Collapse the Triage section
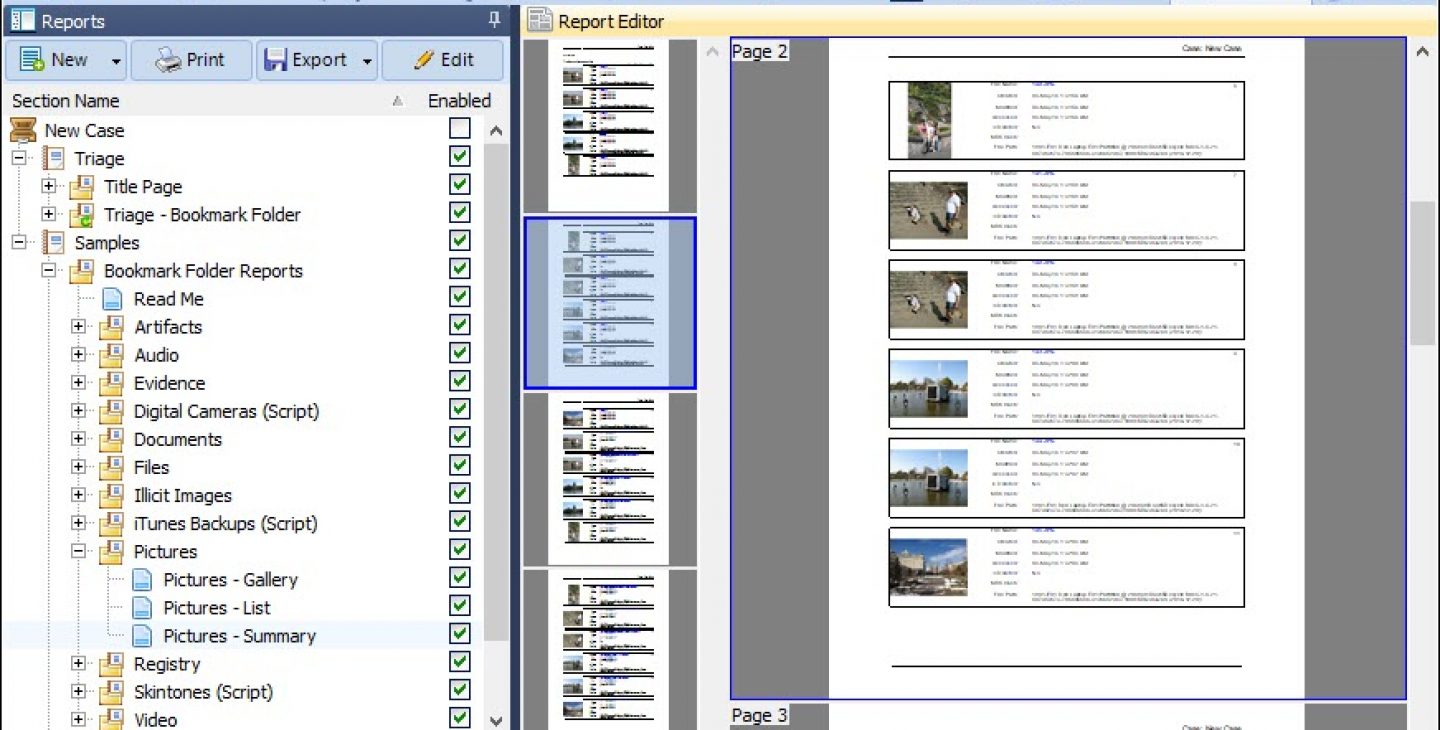This screenshot has height=730, width=1440. point(18,158)
